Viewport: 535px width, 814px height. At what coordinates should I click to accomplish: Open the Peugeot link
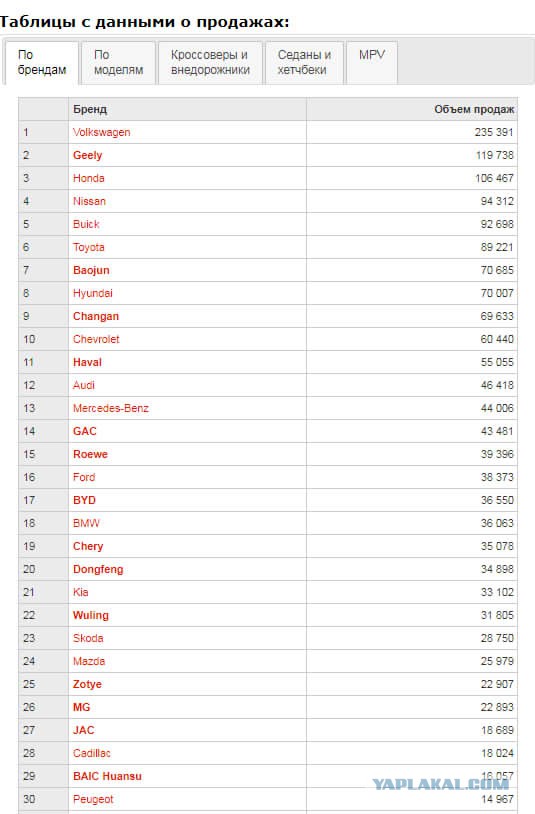[x=93, y=799]
